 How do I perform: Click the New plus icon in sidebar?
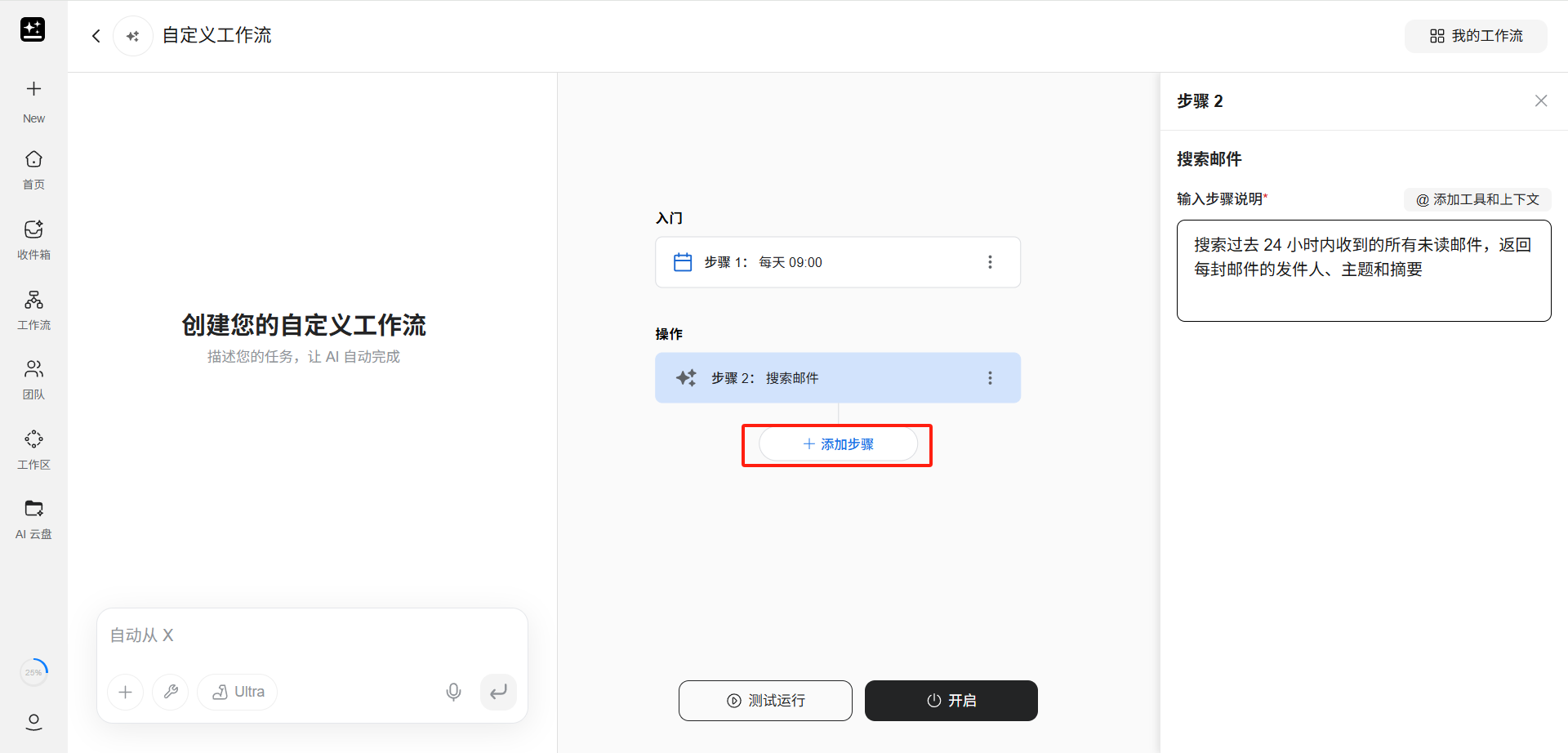tap(33, 89)
